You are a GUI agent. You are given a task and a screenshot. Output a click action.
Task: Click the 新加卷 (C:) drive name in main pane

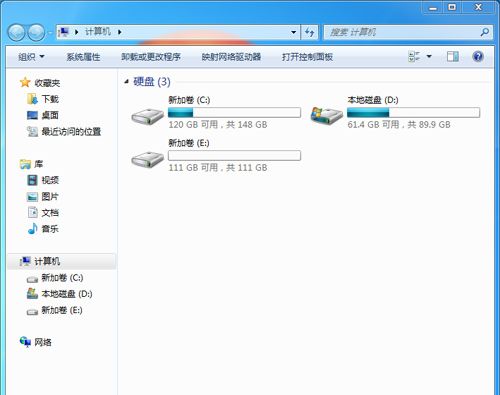tap(189, 100)
